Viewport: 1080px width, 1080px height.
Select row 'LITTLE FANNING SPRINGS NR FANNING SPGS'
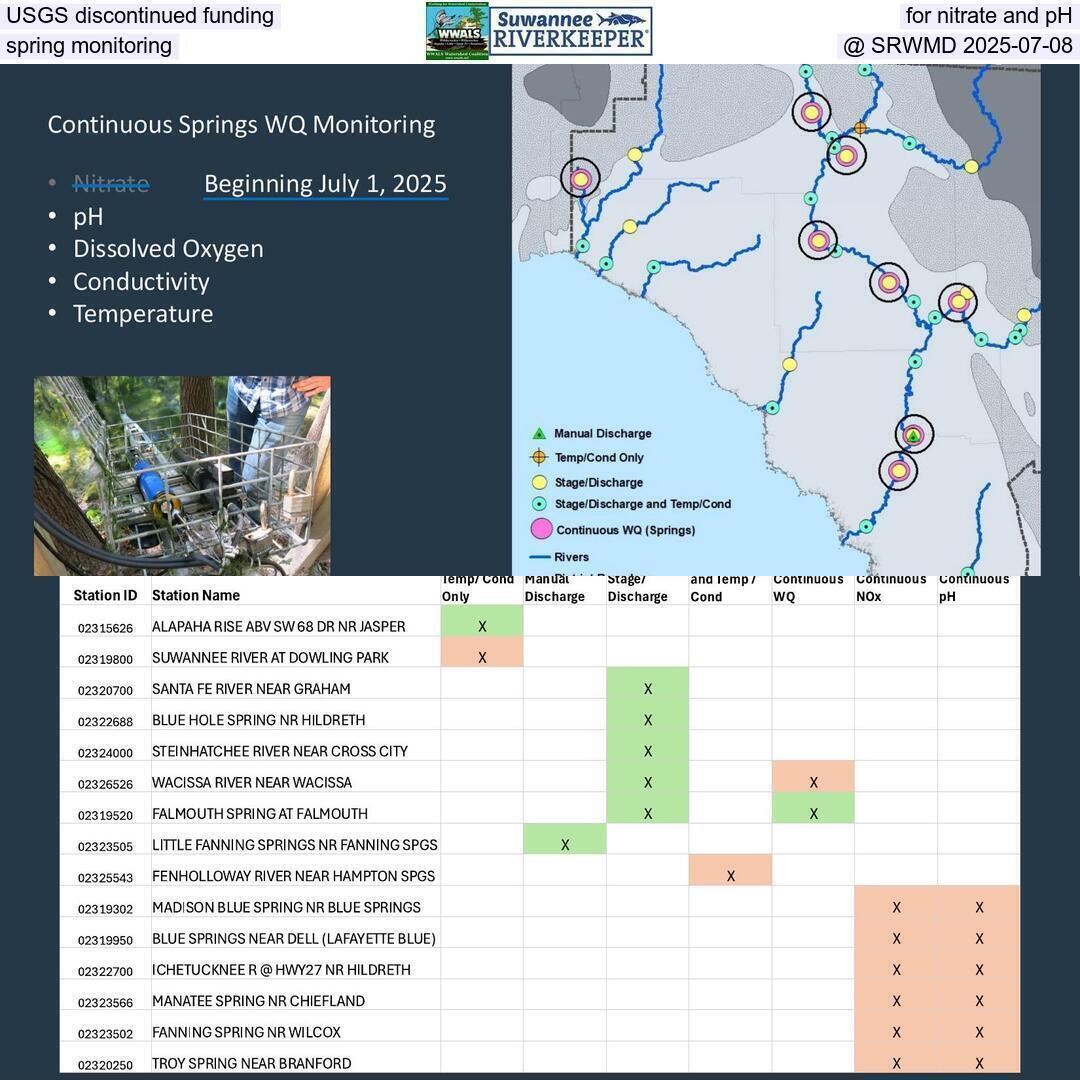point(539,839)
